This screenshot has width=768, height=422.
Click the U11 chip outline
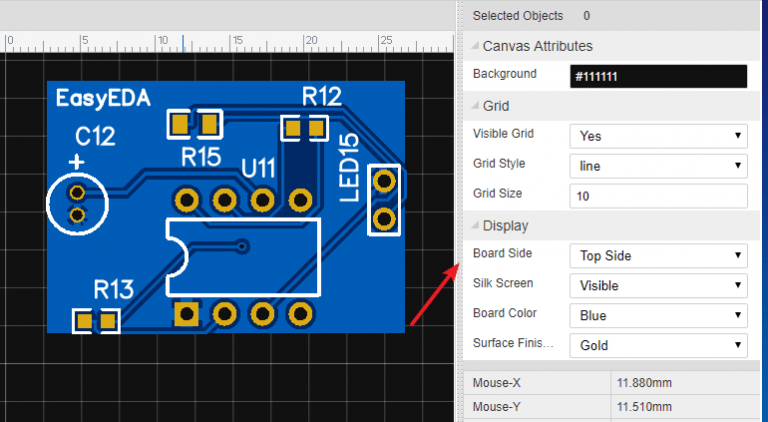coord(245,258)
